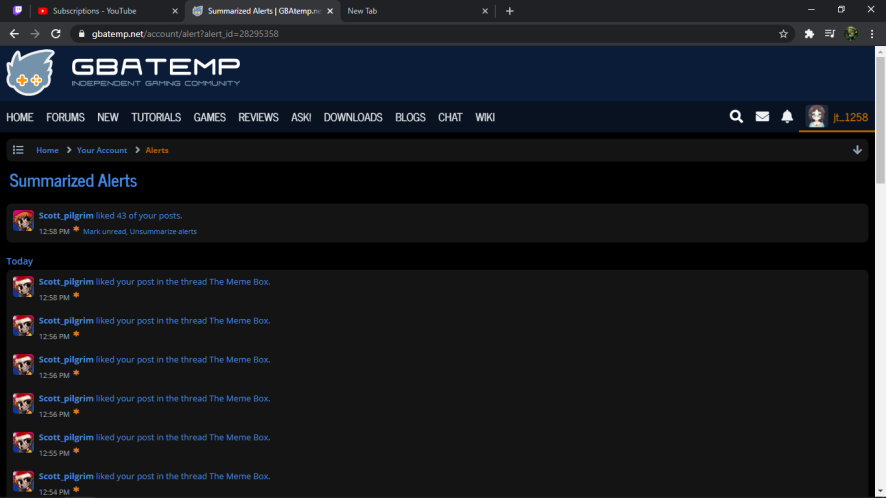This screenshot has height=498, width=886.
Task: Click the Chrome profile avatar icon
Action: (x=850, y=34)
